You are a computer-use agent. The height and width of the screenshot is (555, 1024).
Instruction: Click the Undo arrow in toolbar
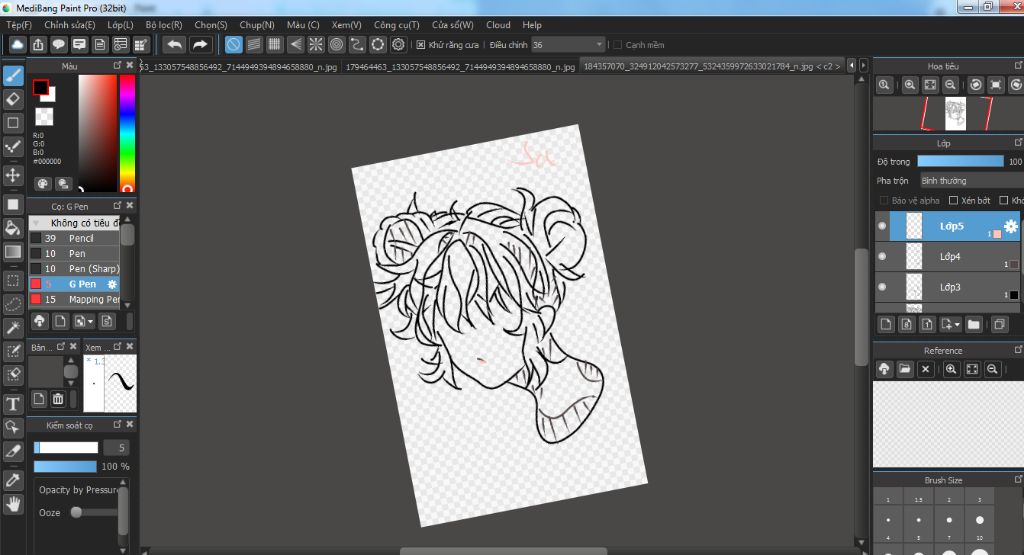174,44
